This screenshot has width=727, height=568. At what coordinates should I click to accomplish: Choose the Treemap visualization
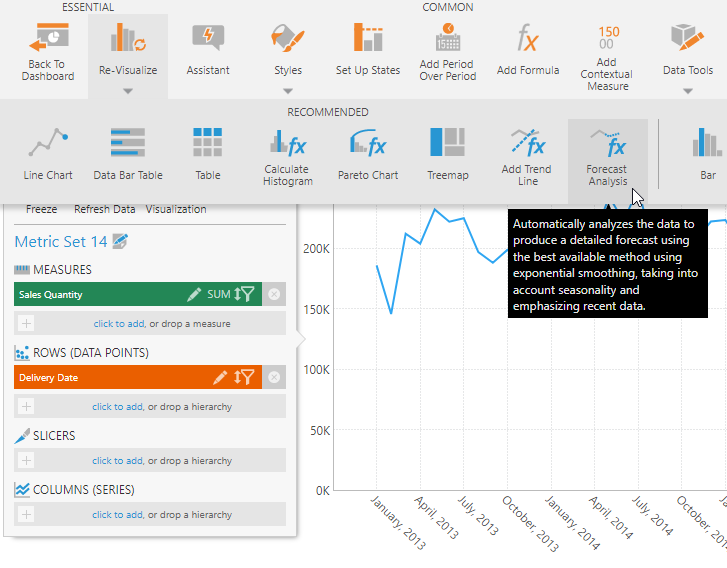click(x=448, y=144)
